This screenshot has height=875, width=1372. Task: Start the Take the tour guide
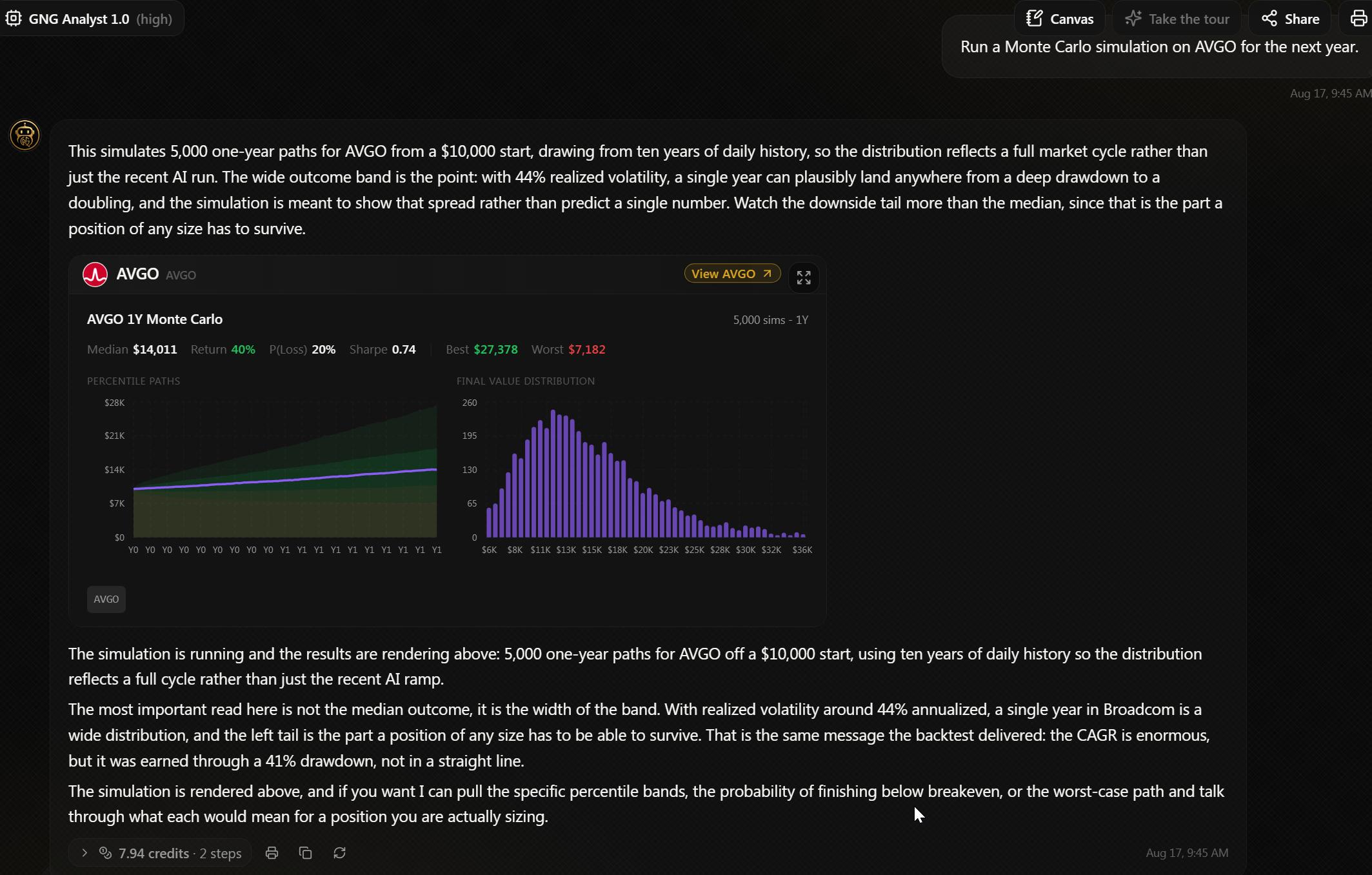coord(1177,19)
